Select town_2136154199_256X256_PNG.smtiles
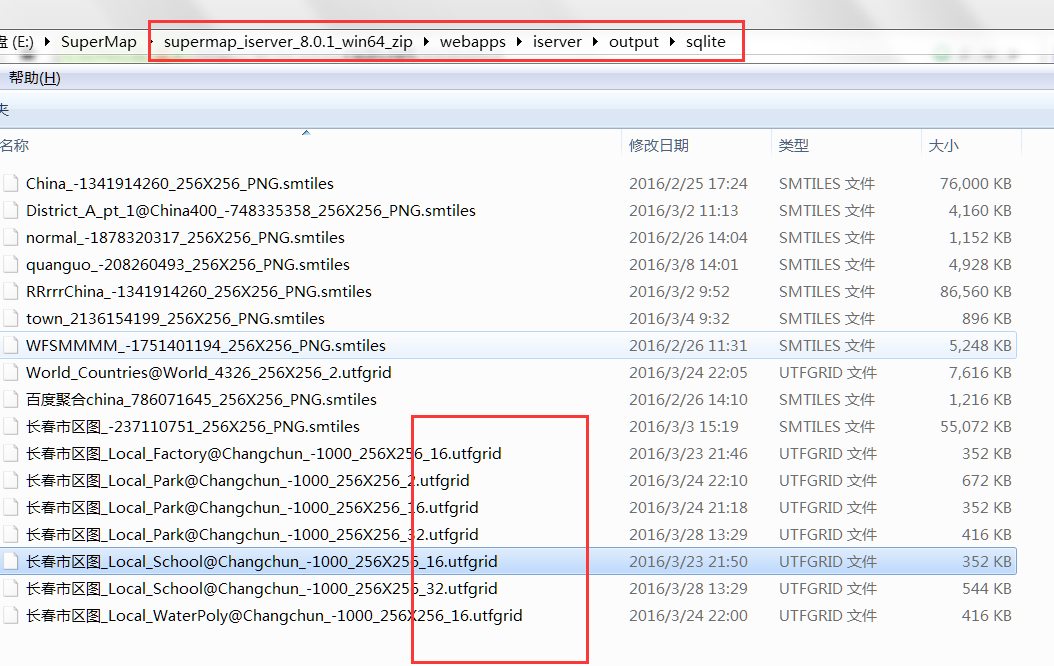Image resolution: width=1054 pixels, height=666 pixels. click(x=175, y=318)
